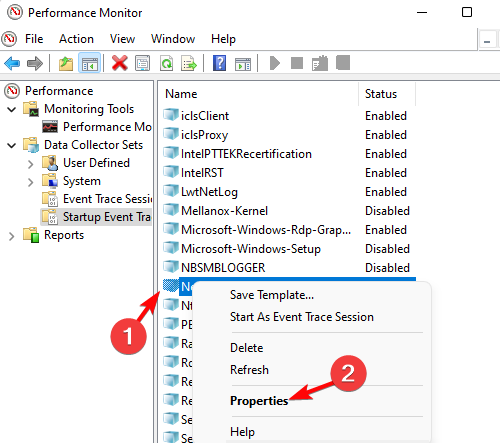Collapse the Data Collector Sets tree node
Image resolution: width=500 pixels, height=443 pixels.
[12, 145]
